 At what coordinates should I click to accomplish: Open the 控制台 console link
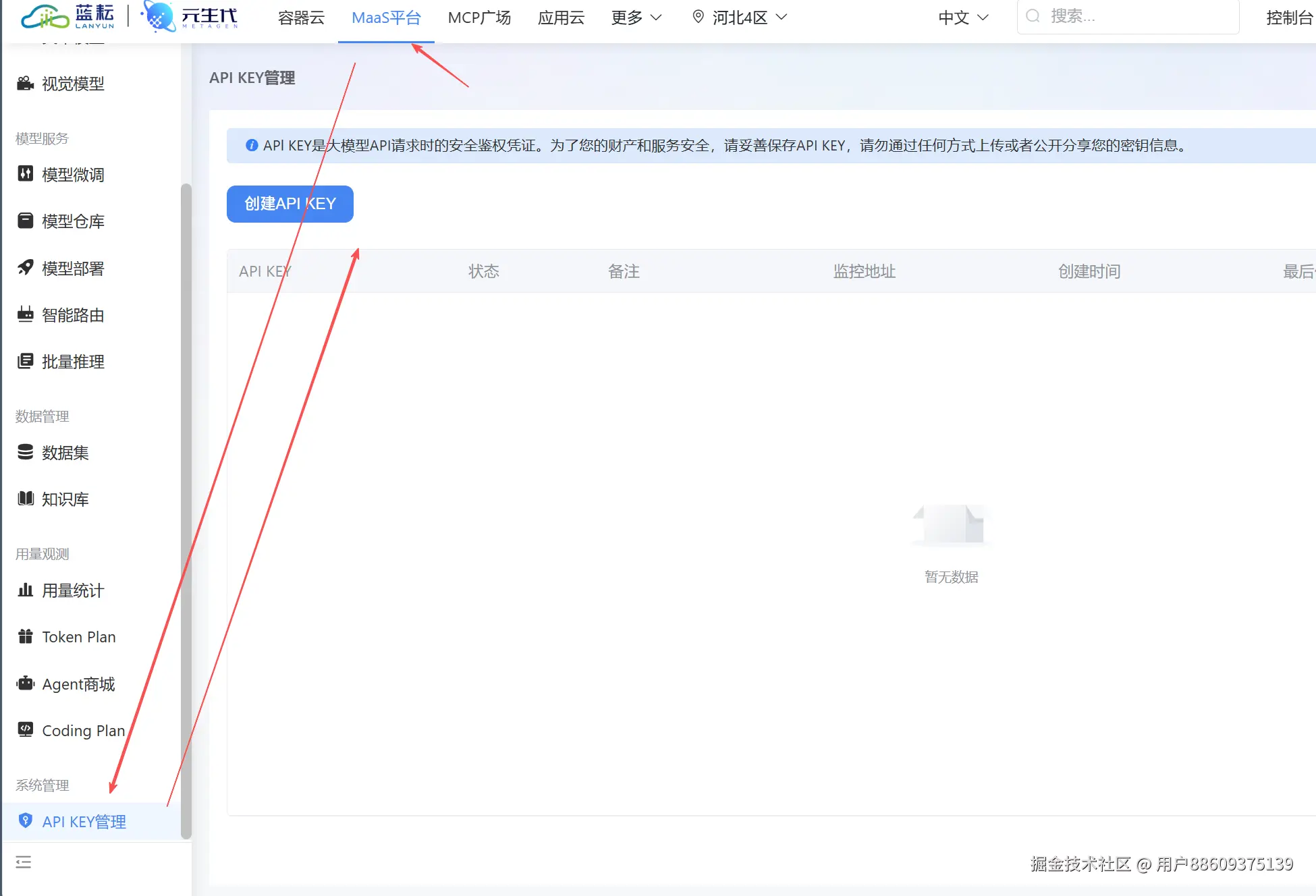coord(1290,18)
